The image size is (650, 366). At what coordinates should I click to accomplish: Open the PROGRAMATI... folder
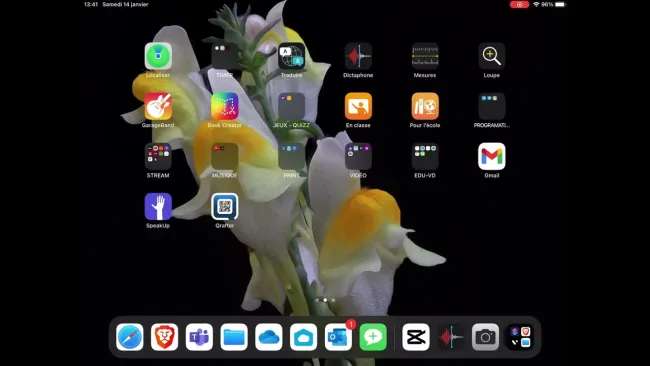(x=492, y=106)
